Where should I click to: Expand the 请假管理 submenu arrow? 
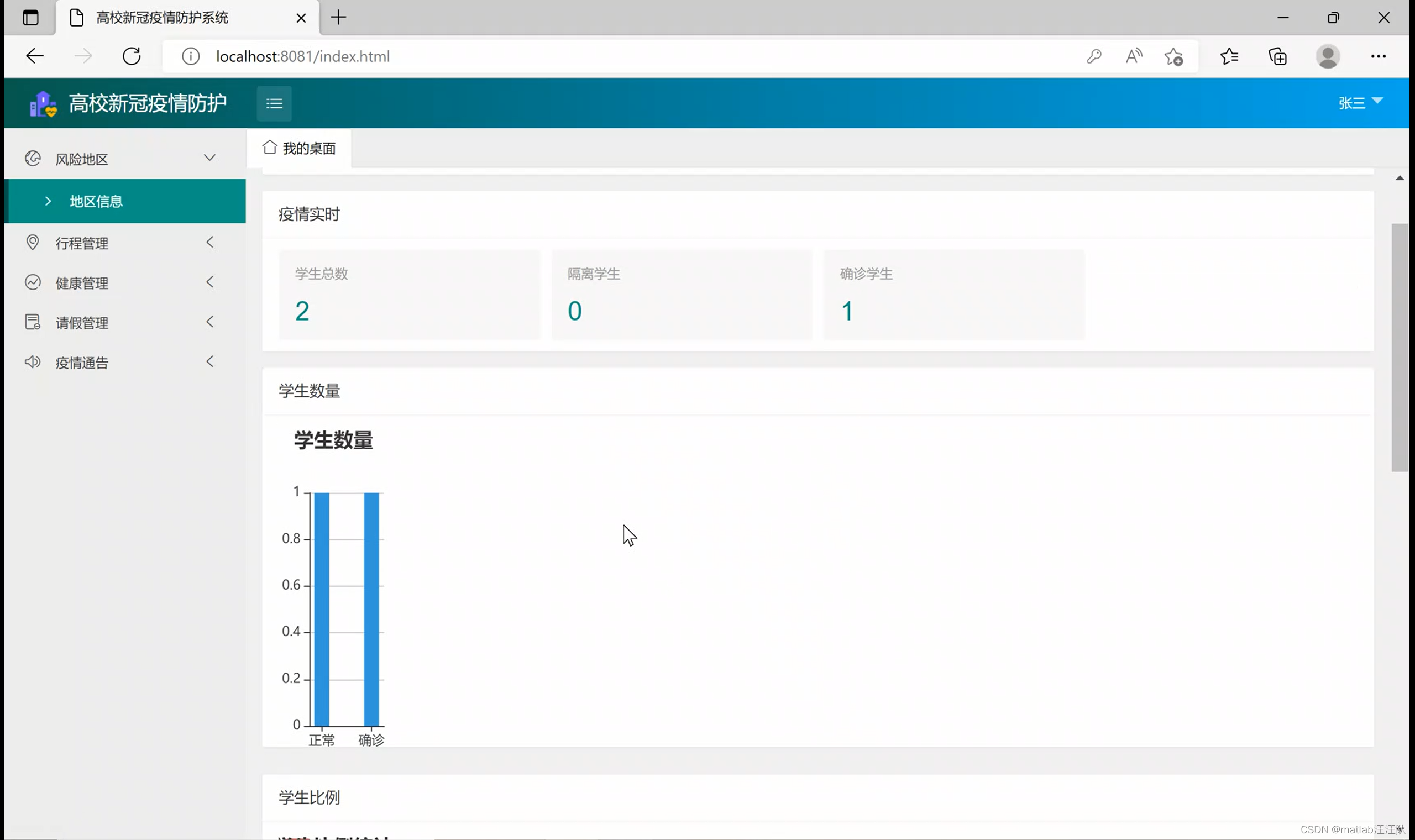[209, 322]
